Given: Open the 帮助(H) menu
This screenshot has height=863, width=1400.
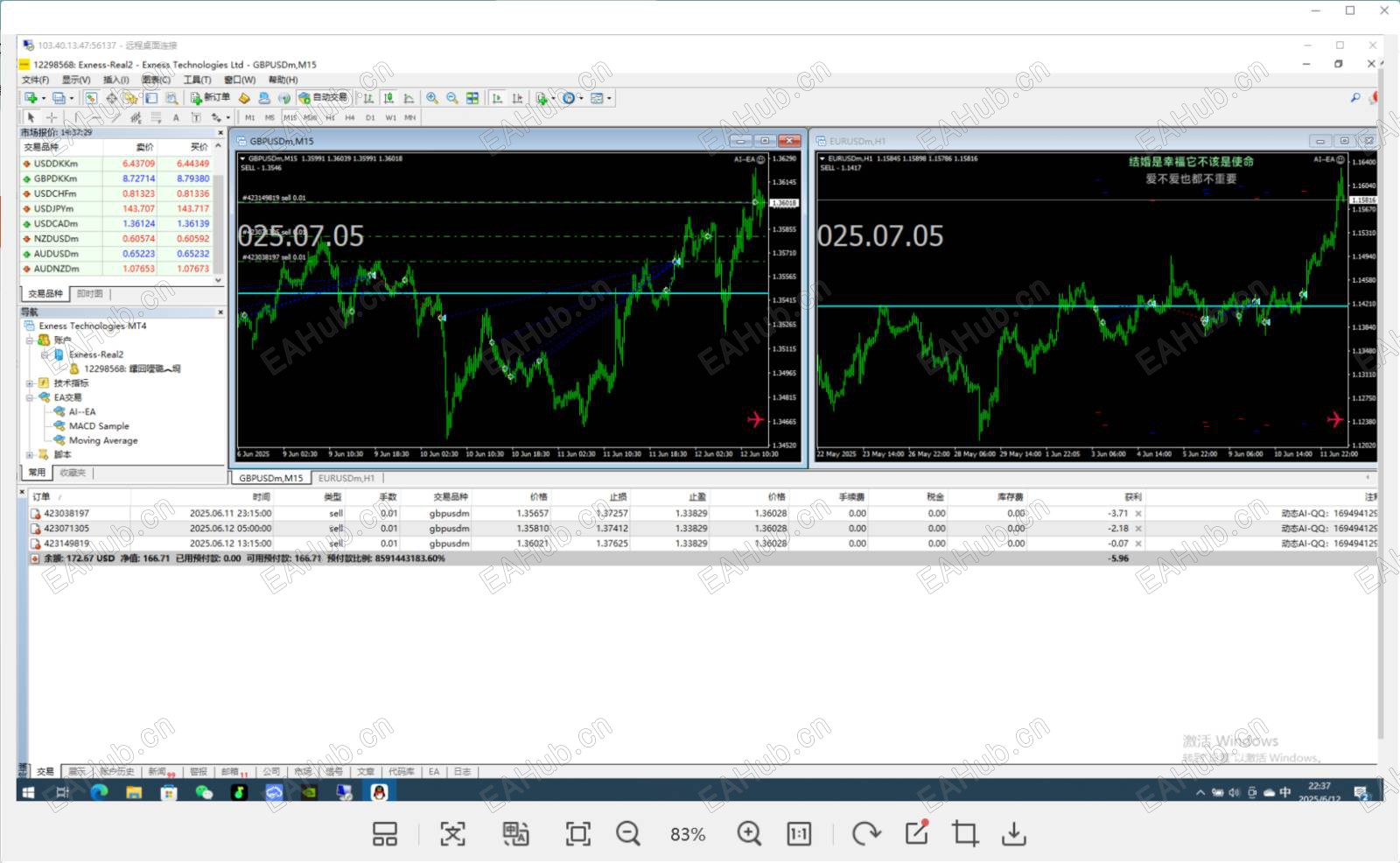Looking at the screenshot, I should pyautogui.click(x=283, y=80).
